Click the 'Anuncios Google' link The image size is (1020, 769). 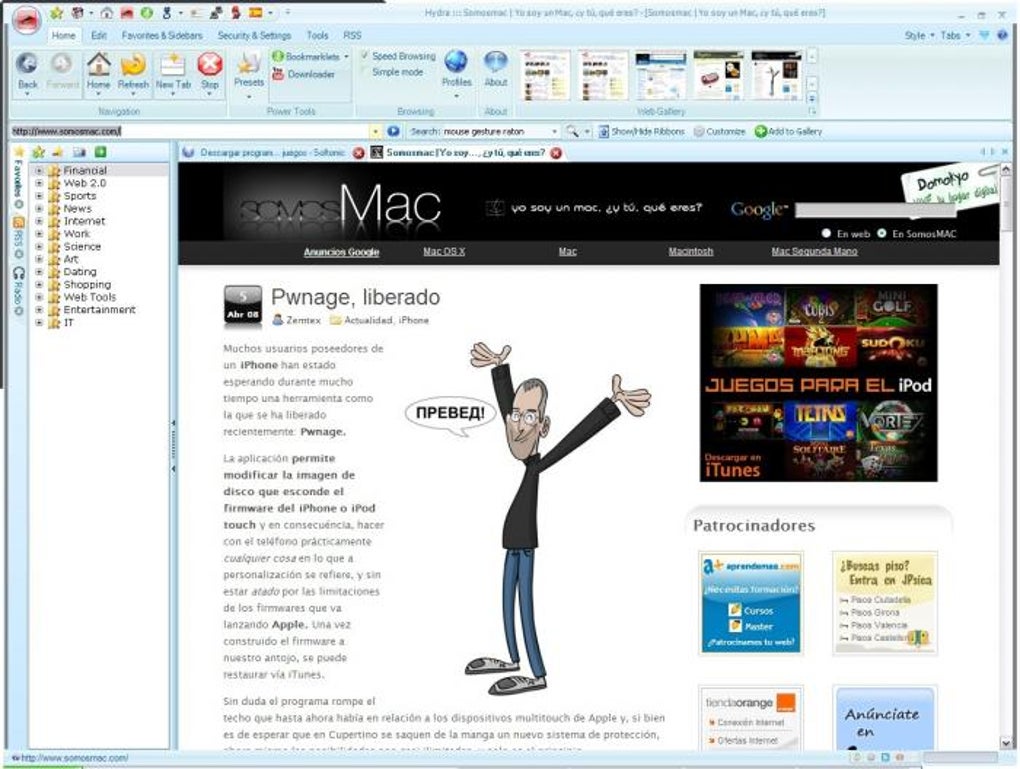pyautogui.click(x=342, y=252)
